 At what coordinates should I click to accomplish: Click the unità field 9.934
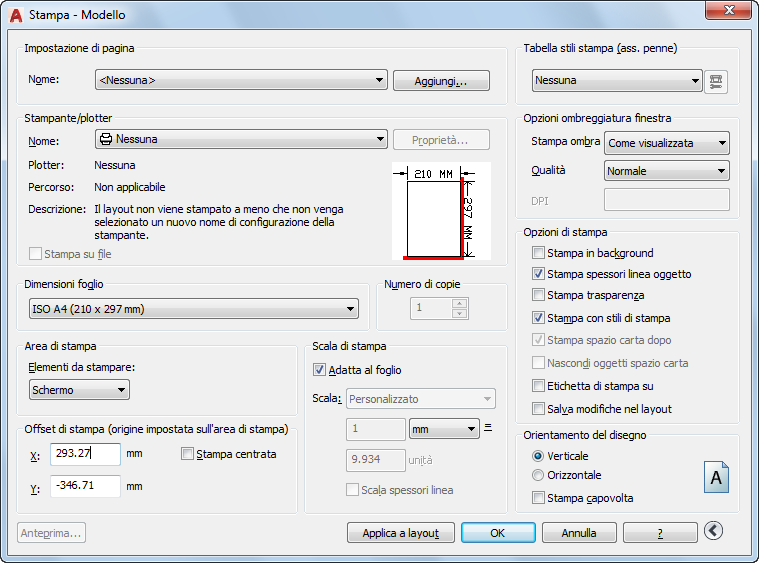tap(376, 460)
